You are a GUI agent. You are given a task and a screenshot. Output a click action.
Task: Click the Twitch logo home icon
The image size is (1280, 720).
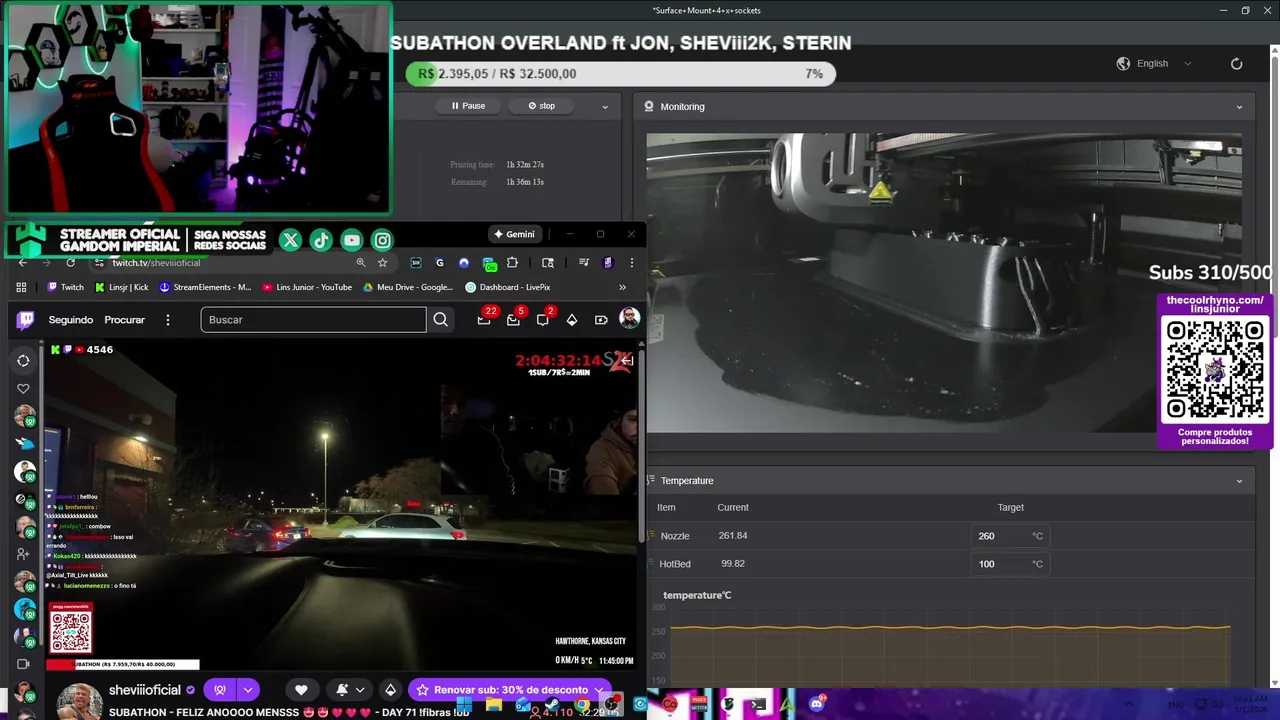[x=25, y=320]
